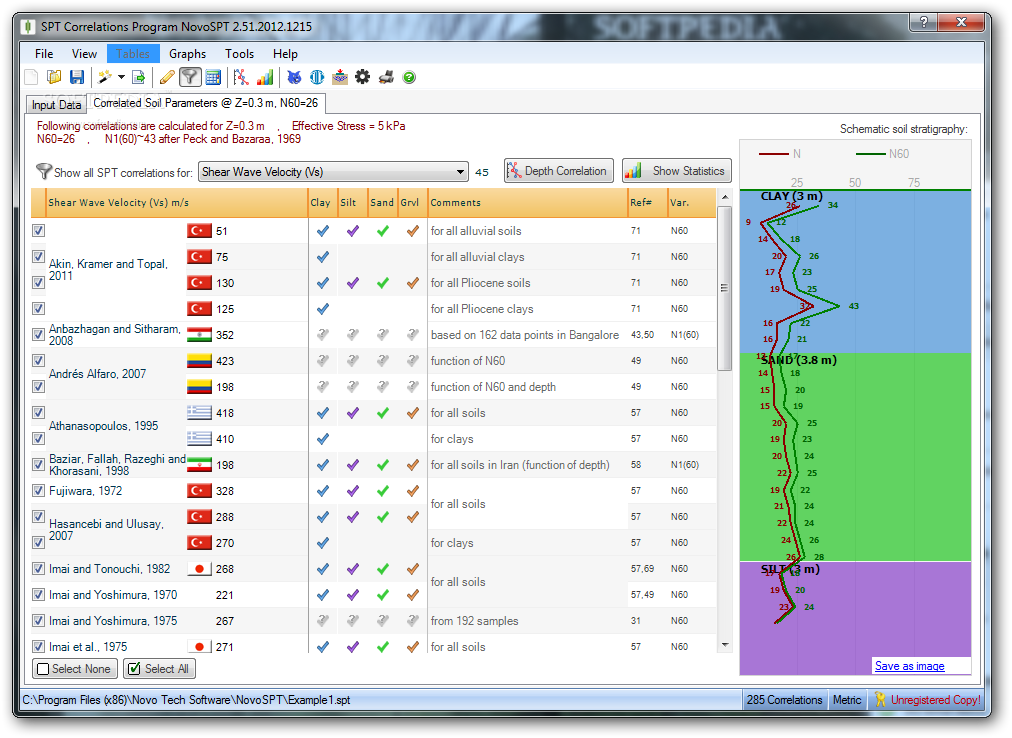
Task: Click the Comments column header
Action: pyautogui.click(x=527, y=203)
